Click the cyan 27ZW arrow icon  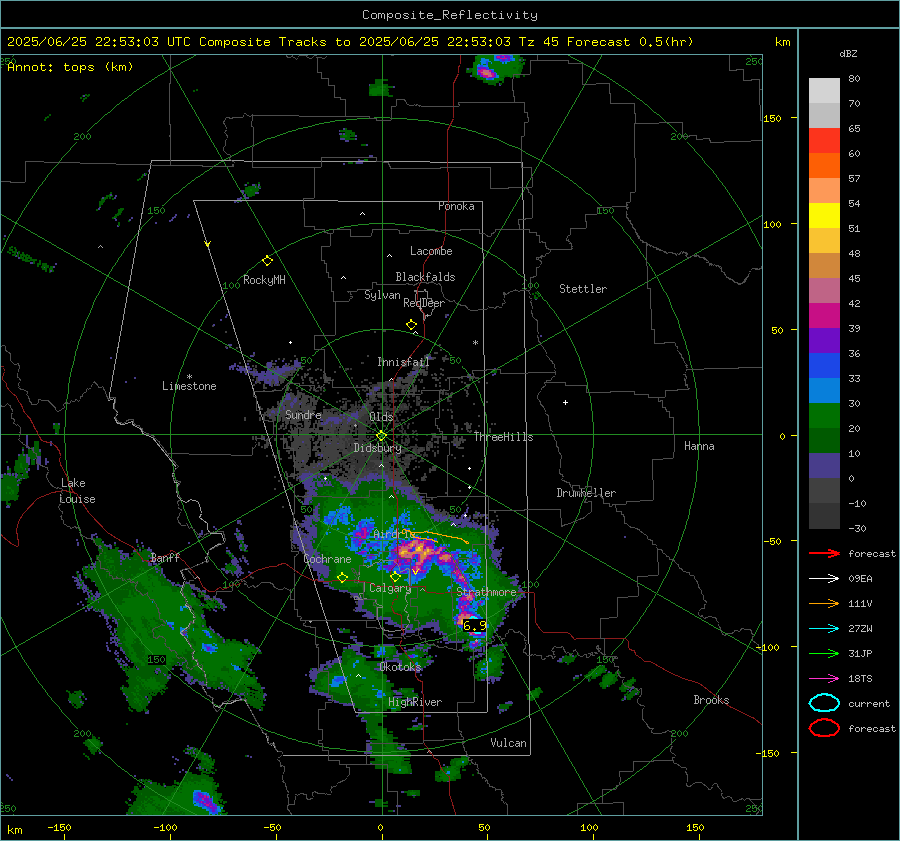click(824, 628)
